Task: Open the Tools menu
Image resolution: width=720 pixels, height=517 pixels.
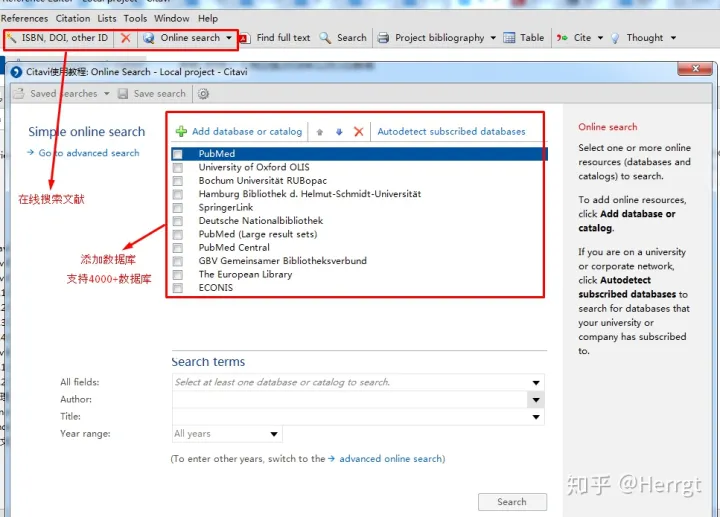Action: [x=135, y=18]
